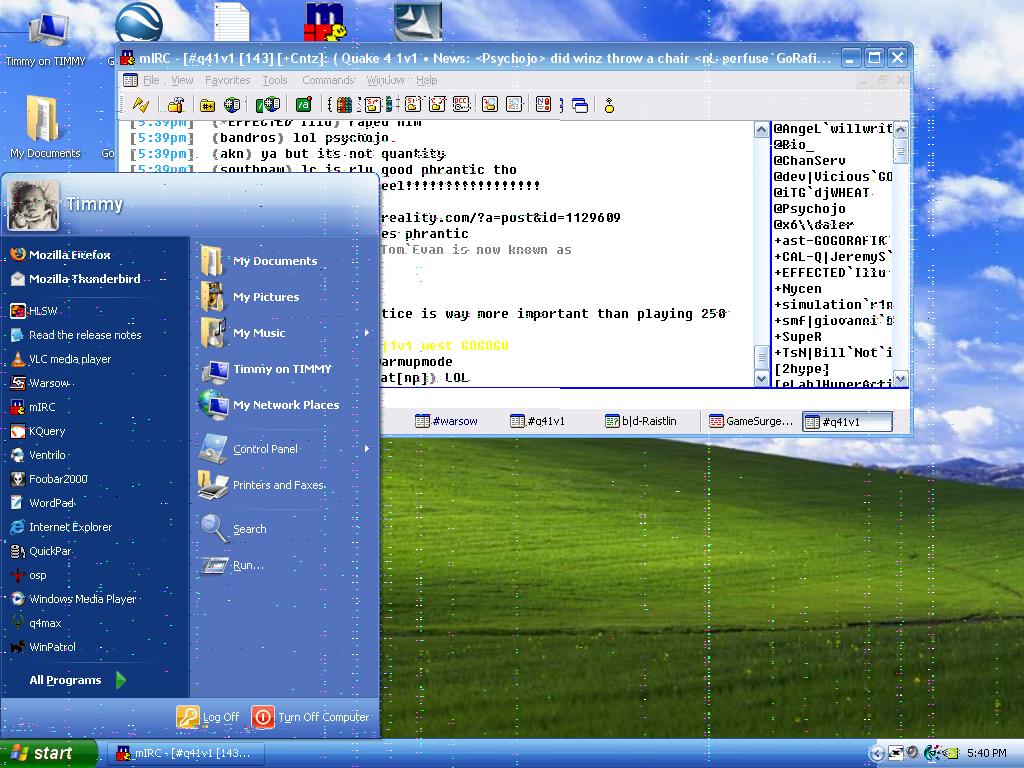Screen dimensions: 1024x768
Task: Select active #q41v1 tab at right end
Action: coord(847,422)
